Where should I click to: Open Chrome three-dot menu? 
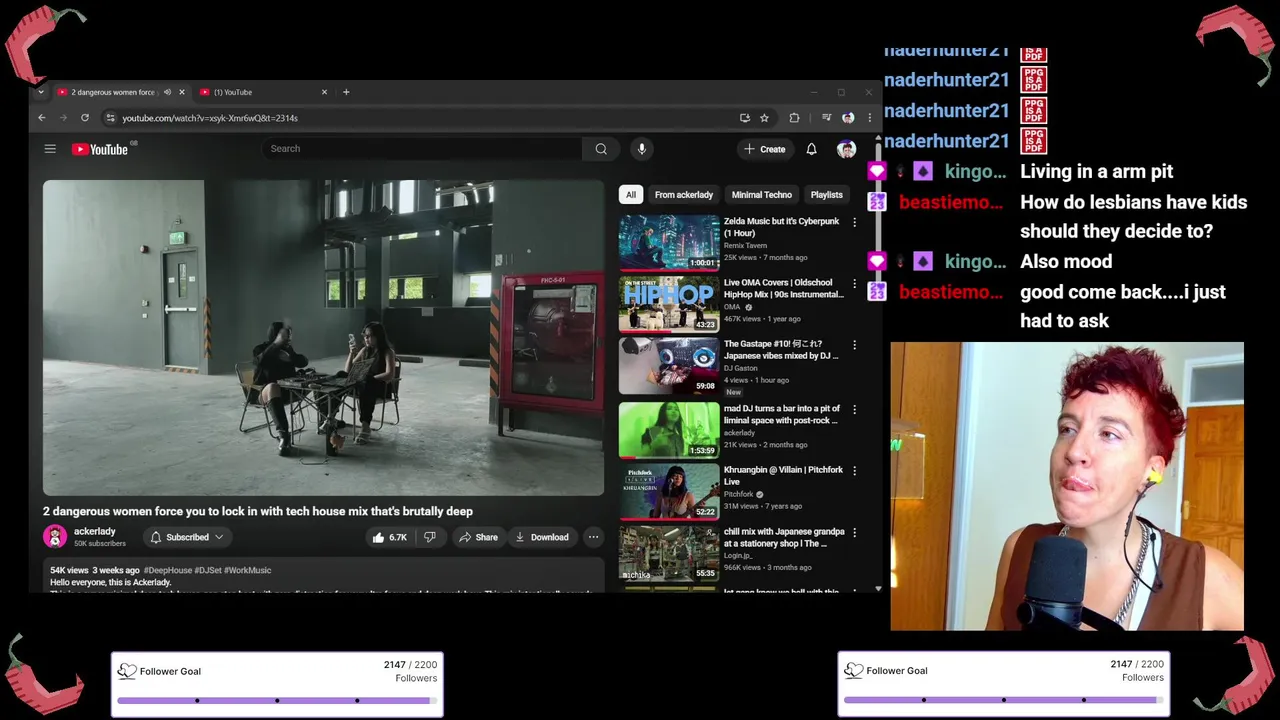[869, 118]
